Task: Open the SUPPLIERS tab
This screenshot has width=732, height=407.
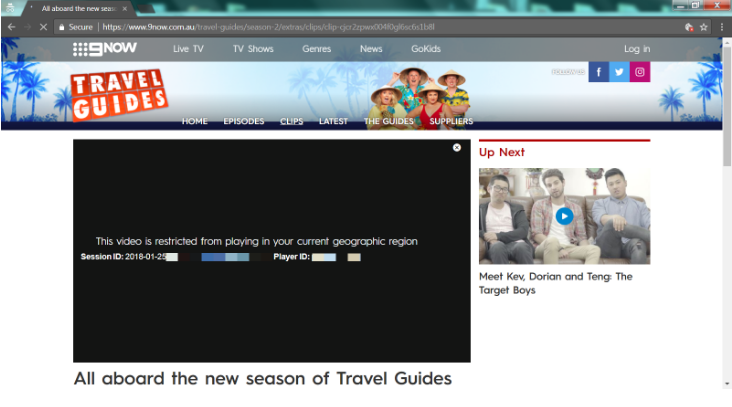Action: point(451,121)
